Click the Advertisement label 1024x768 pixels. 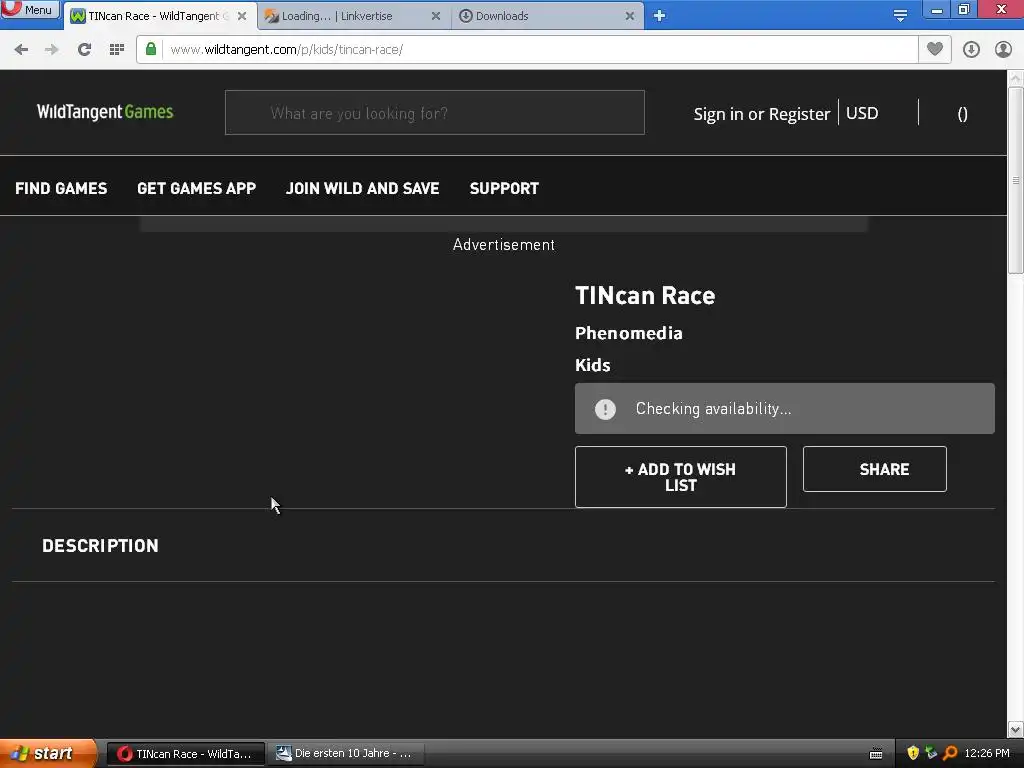point(504,245)
